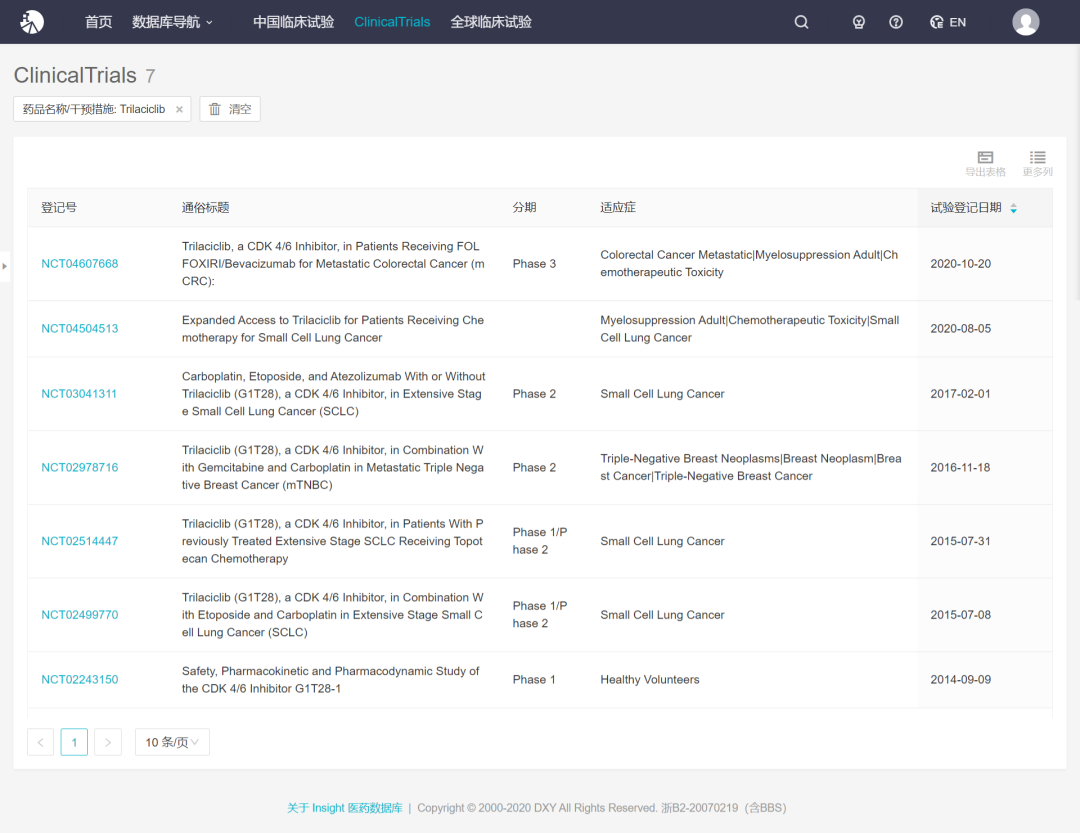The width and height of the screenshot is (1080, 833).
Task: Click Phase 1/Phase 2 cell for NCT02514447
Action: click(x=540, y=542)
